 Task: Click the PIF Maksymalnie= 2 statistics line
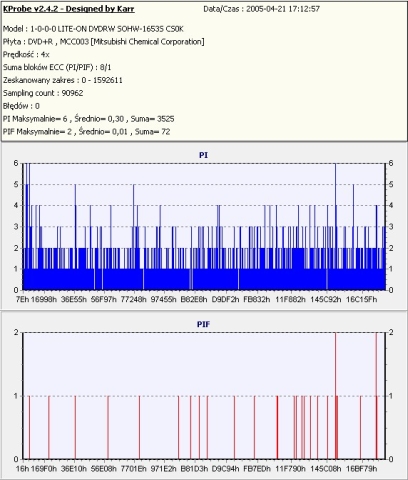coord(87,132)
